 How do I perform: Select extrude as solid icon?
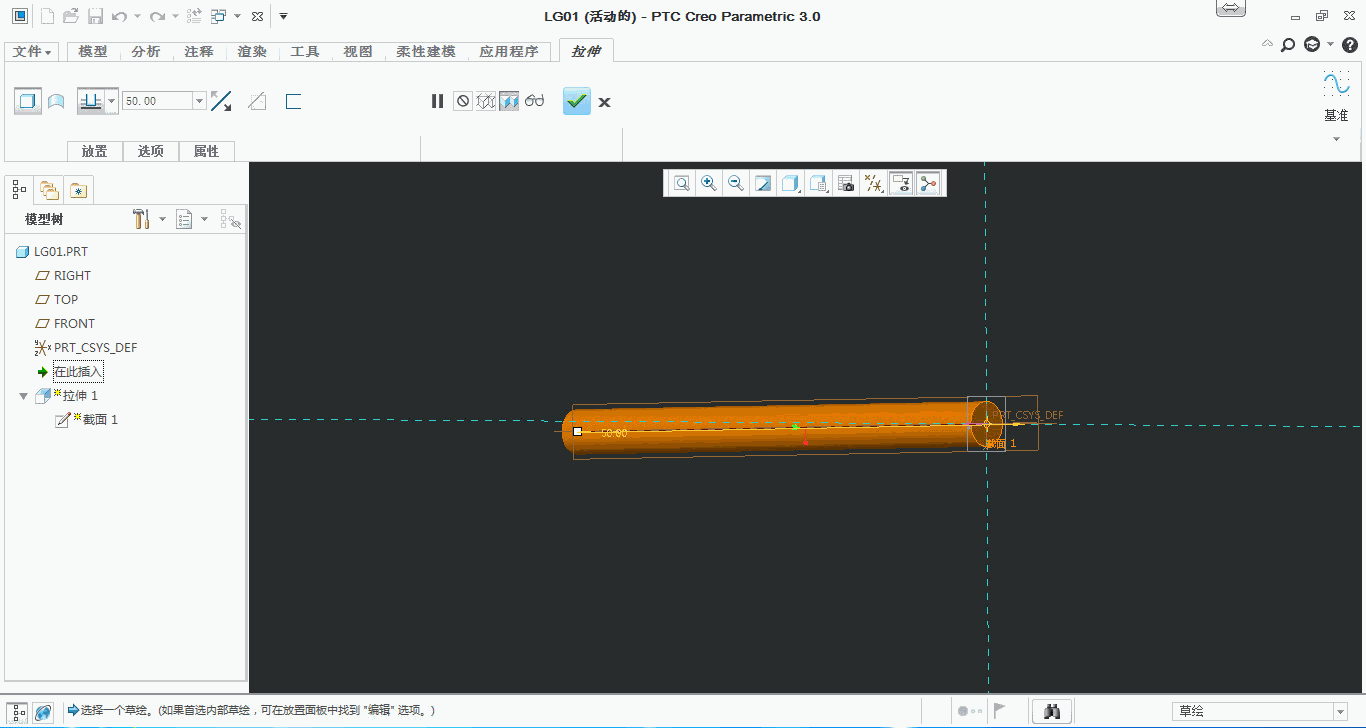(x=28, y=101)
